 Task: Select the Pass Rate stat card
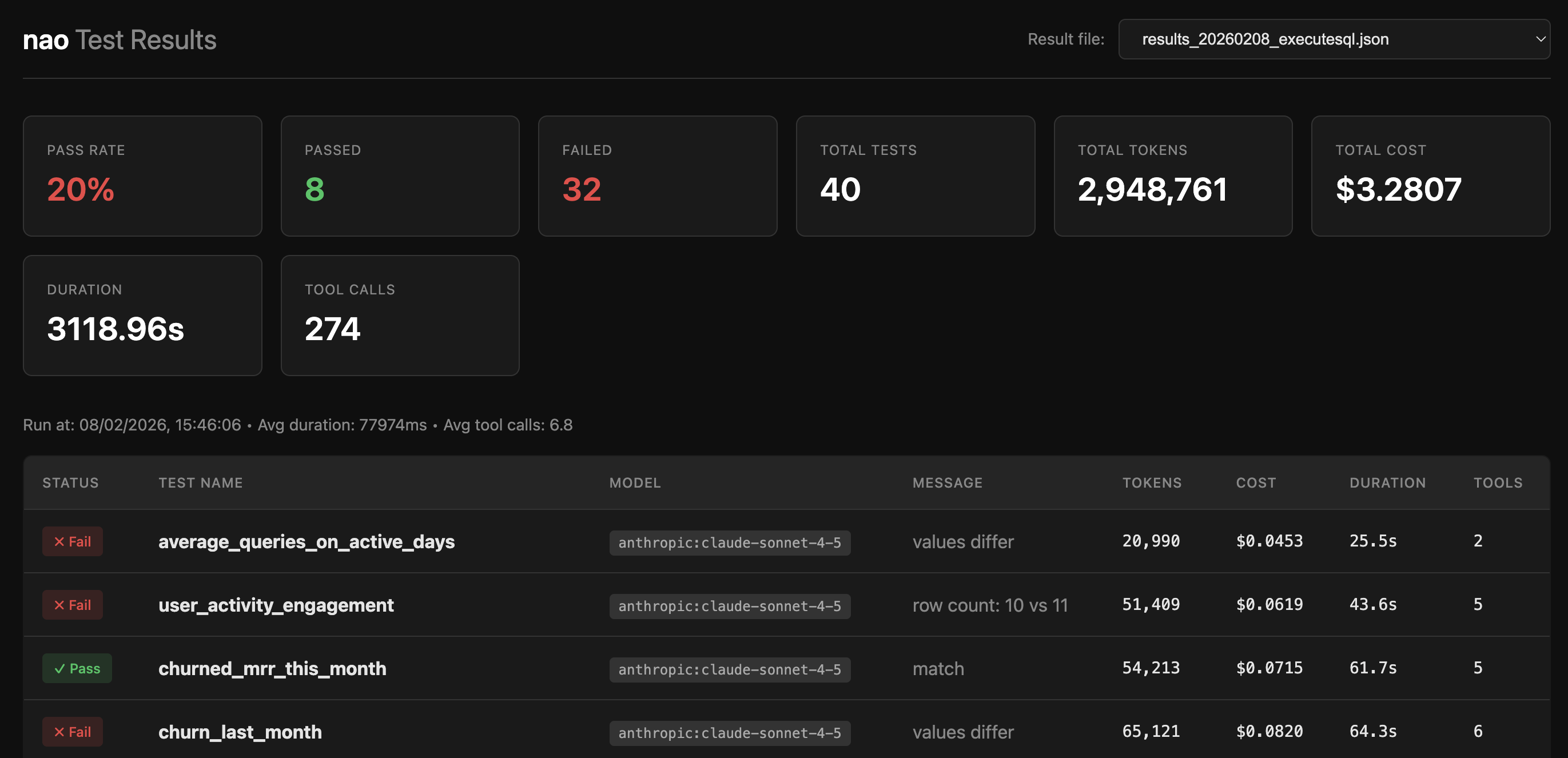(x=142, y=176)
